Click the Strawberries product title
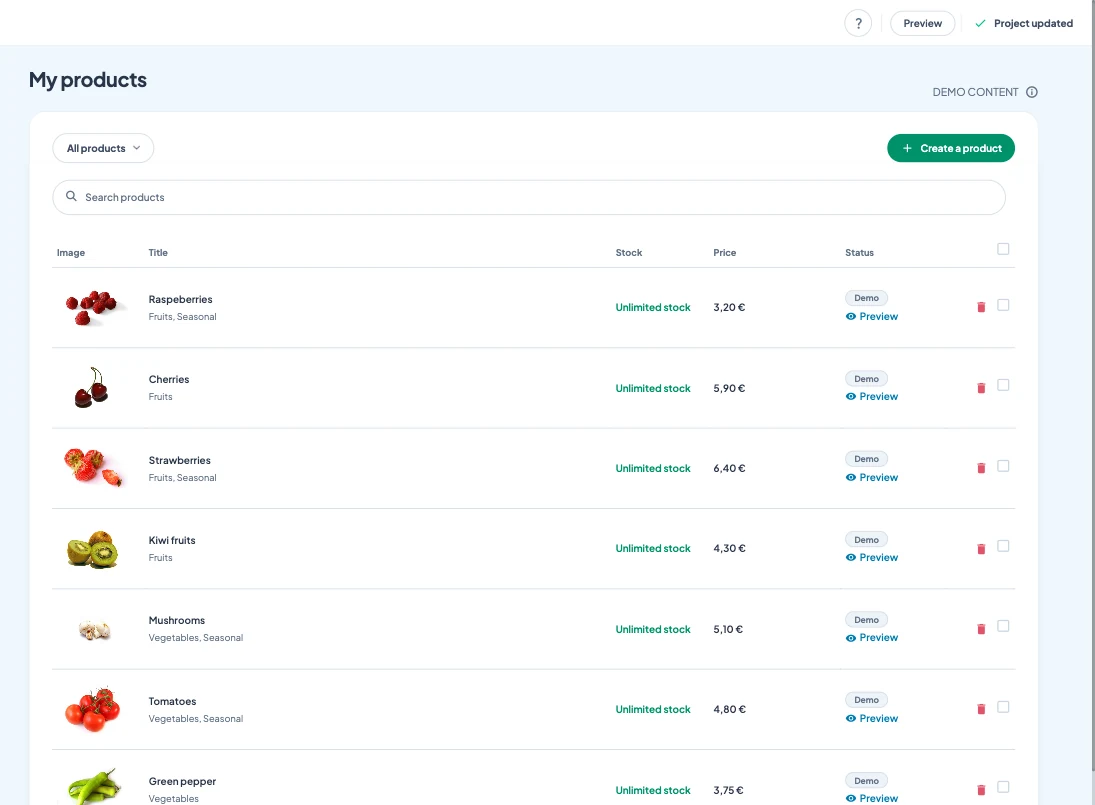This screenshot has width=1095, height=805. 179,460
